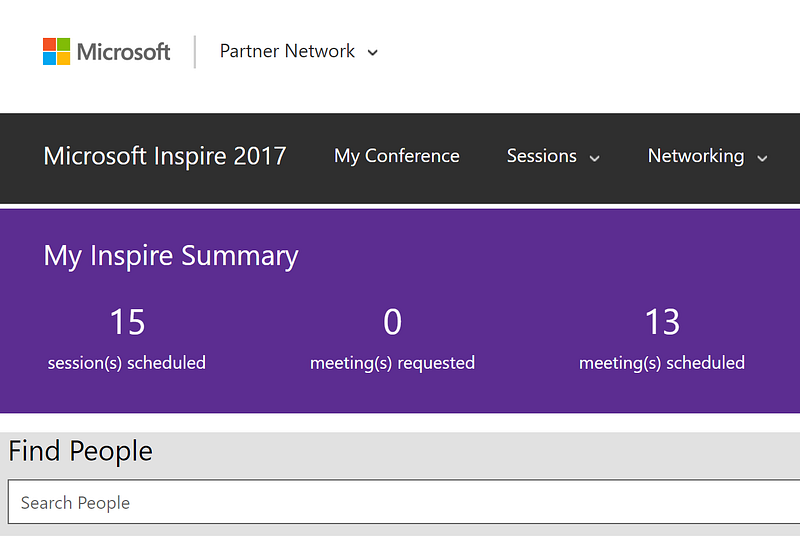Screen dimensions: 800x549
Task: Click the 15 sessions count
Action: (x=128, y=322)
